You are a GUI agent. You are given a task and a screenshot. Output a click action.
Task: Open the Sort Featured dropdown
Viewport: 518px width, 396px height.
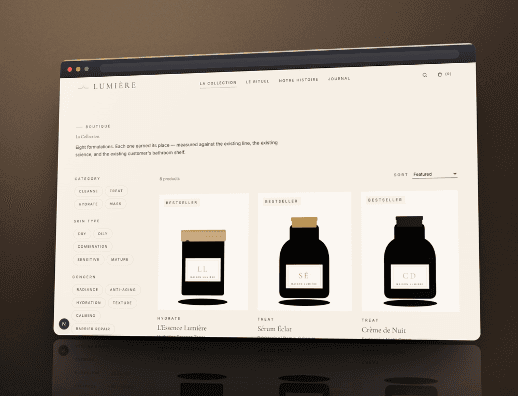click(435, 174)
